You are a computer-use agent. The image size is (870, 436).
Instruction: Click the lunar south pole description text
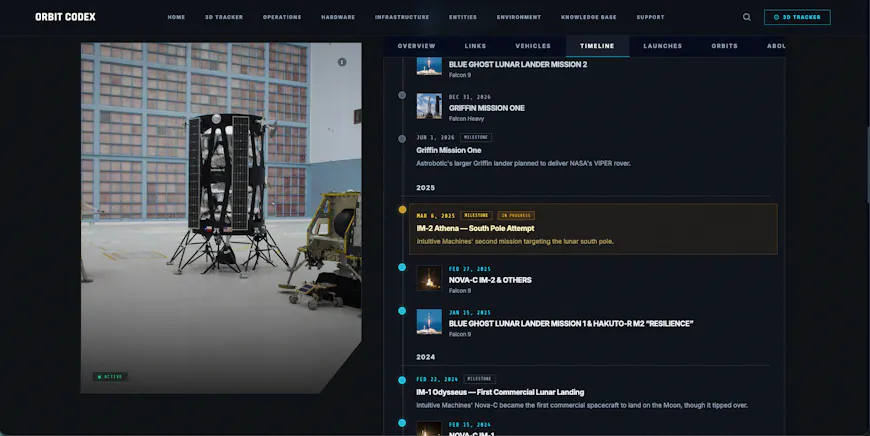515,242
